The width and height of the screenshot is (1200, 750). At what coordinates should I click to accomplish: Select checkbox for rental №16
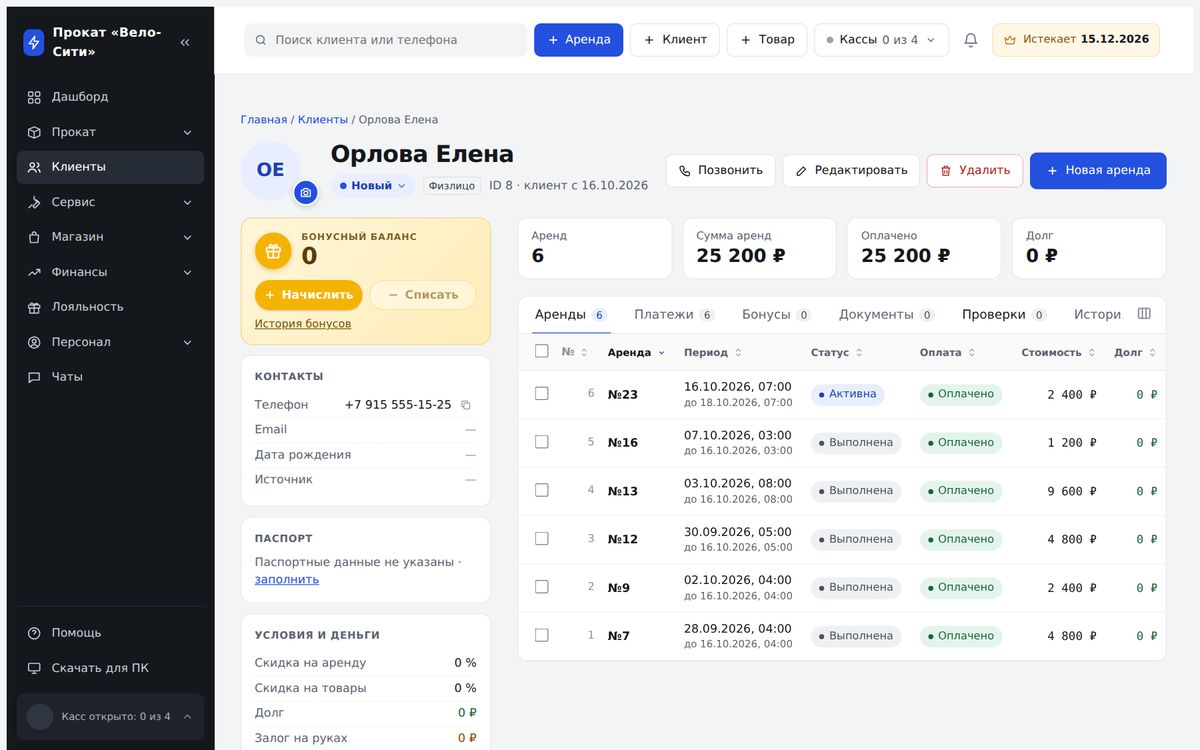point(542,442)
